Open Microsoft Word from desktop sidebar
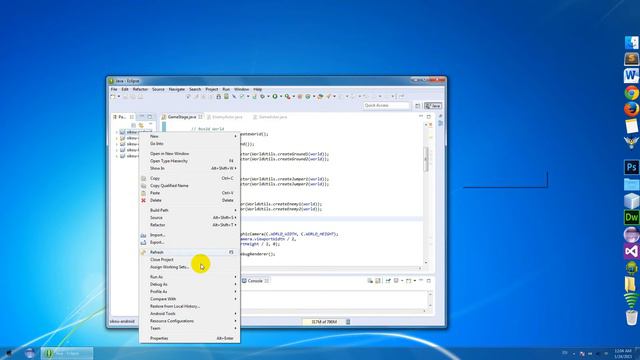 [631, 76]
